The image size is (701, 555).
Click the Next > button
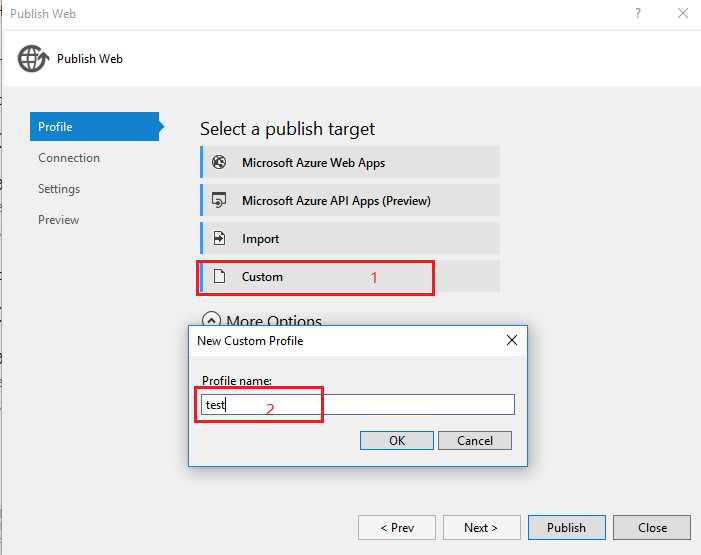(x=479, y=528)
